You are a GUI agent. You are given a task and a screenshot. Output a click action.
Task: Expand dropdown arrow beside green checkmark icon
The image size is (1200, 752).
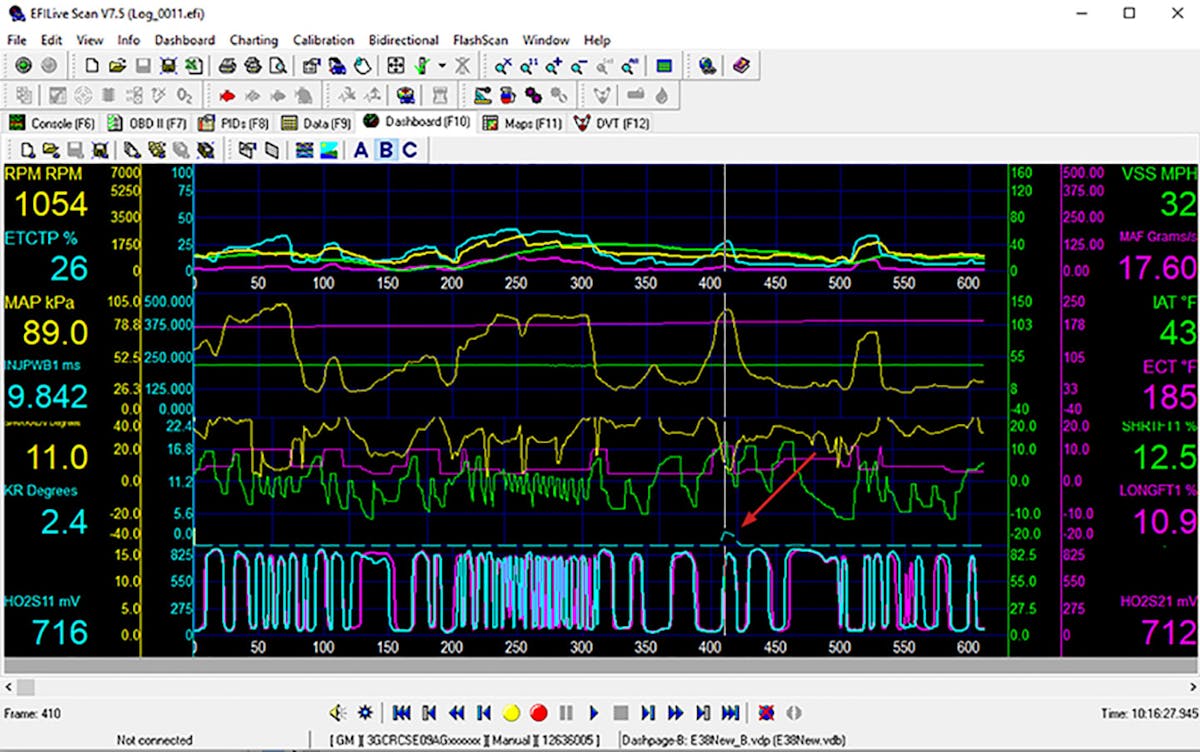pos(442,67)
